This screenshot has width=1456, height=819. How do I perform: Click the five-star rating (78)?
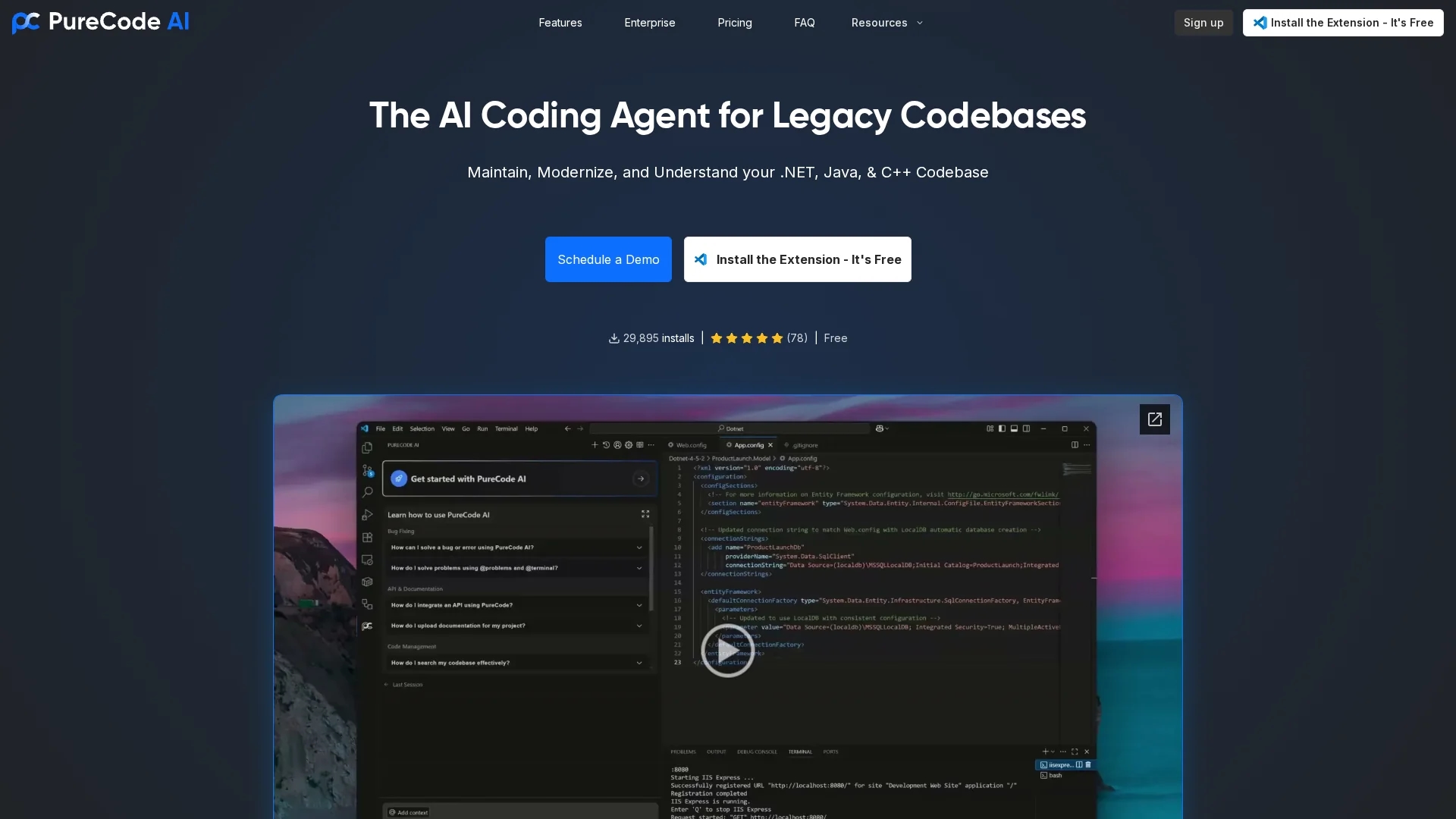[758, 338]
